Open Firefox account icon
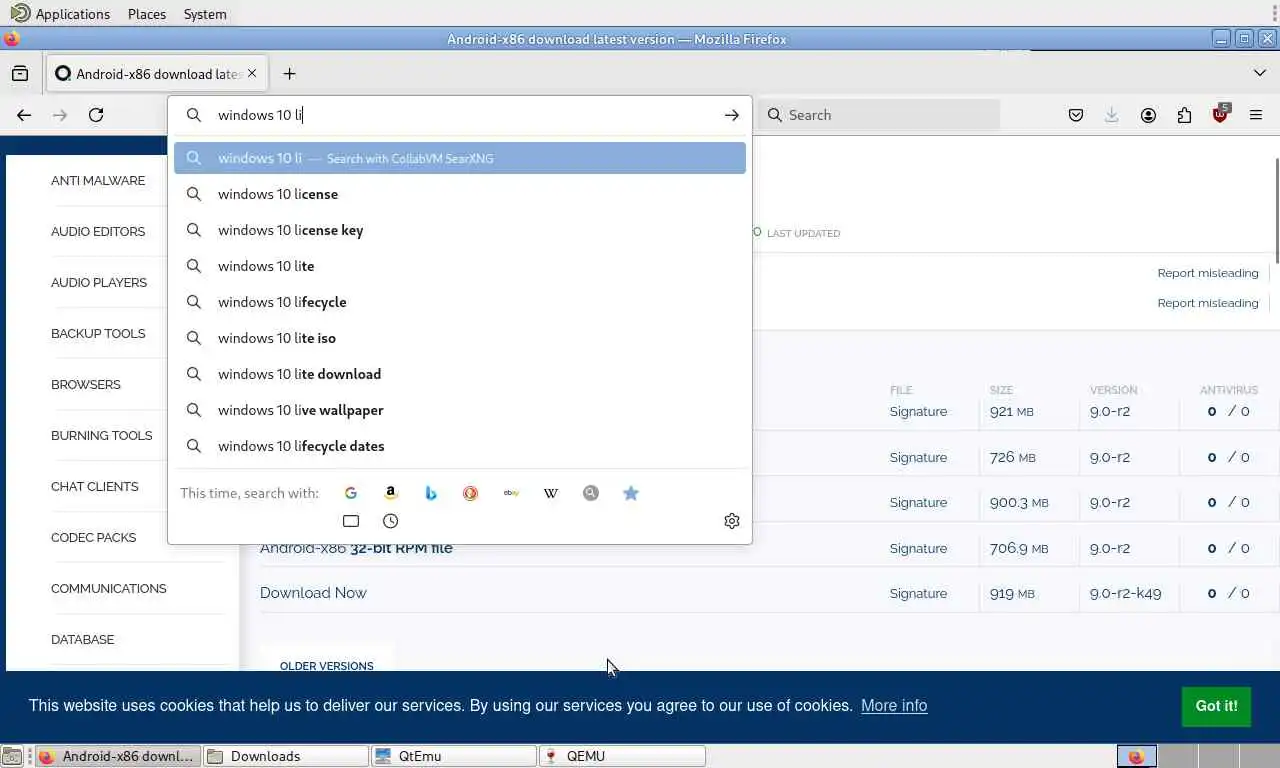Viewport: 1280px width, 768px height. (x=1148, y=115)
